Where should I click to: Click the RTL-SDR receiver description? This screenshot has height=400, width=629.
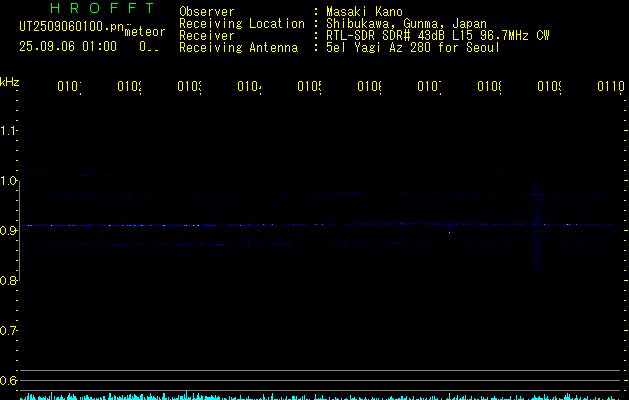pyautogui.click(x=438, y=36)
